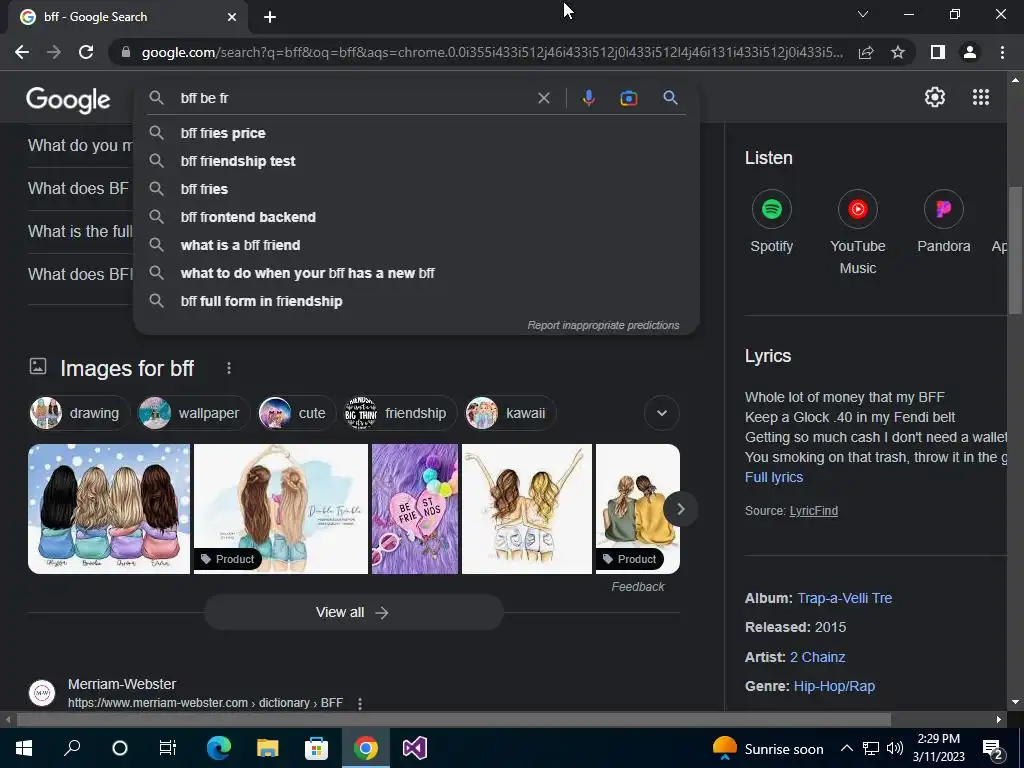Send Feedback on images section

click(637, 586)
